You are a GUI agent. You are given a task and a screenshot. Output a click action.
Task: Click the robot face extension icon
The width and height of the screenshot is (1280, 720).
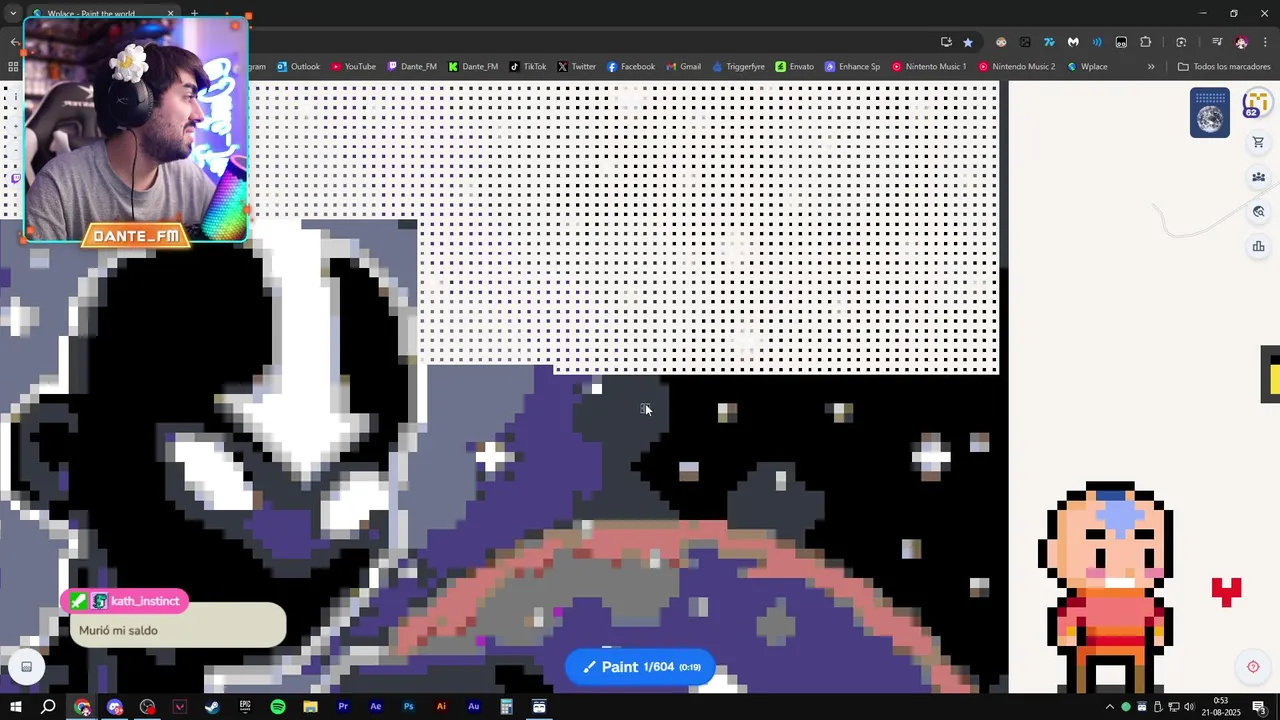point(1121,42)
